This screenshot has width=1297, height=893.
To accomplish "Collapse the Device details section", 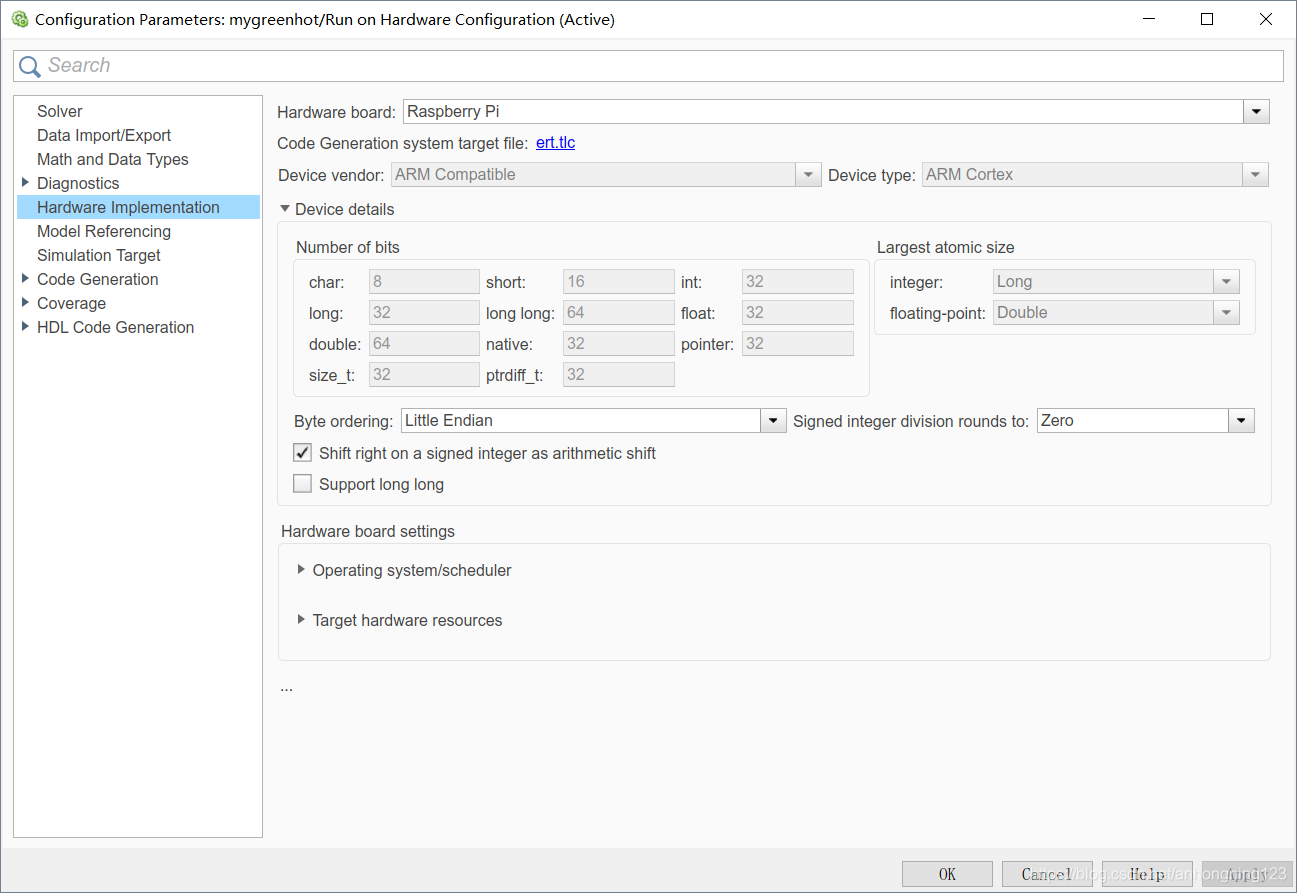I will click(285, 209).
